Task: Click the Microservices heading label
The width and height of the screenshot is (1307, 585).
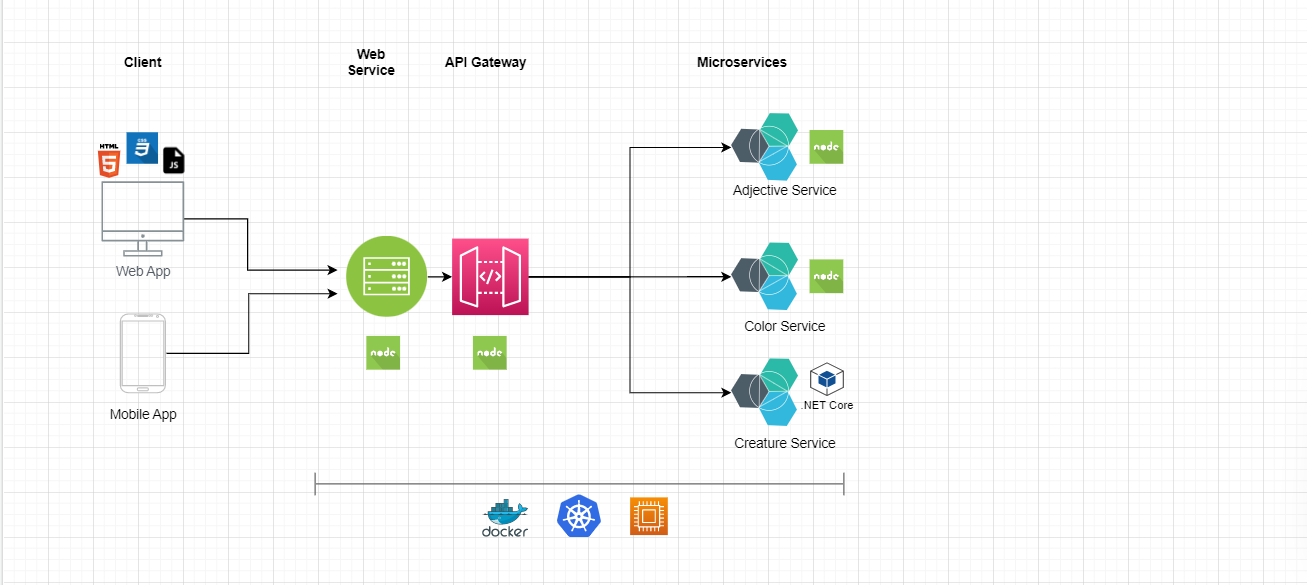Action: pos(742,62)
